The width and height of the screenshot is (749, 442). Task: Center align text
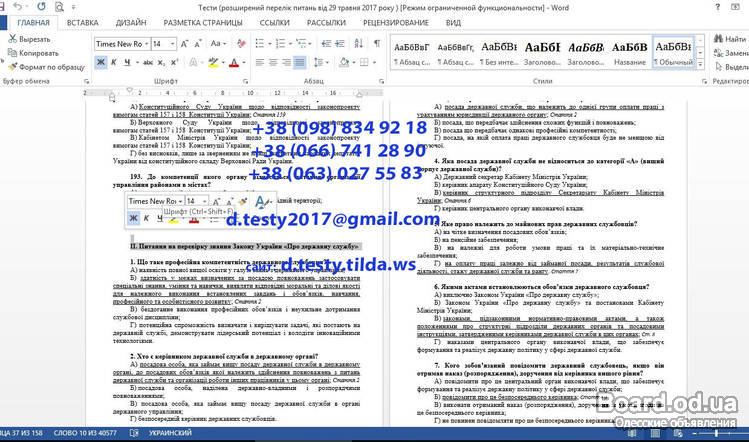point(273,62)
